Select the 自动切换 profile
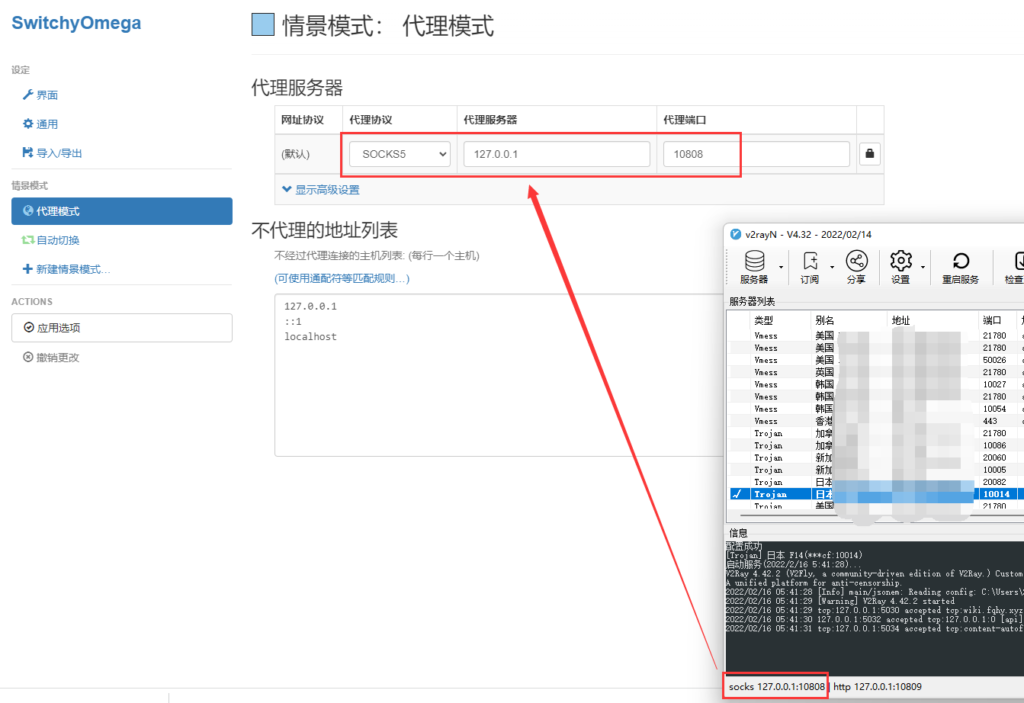This screenshot has width=1024, height=703. (57, 240)
